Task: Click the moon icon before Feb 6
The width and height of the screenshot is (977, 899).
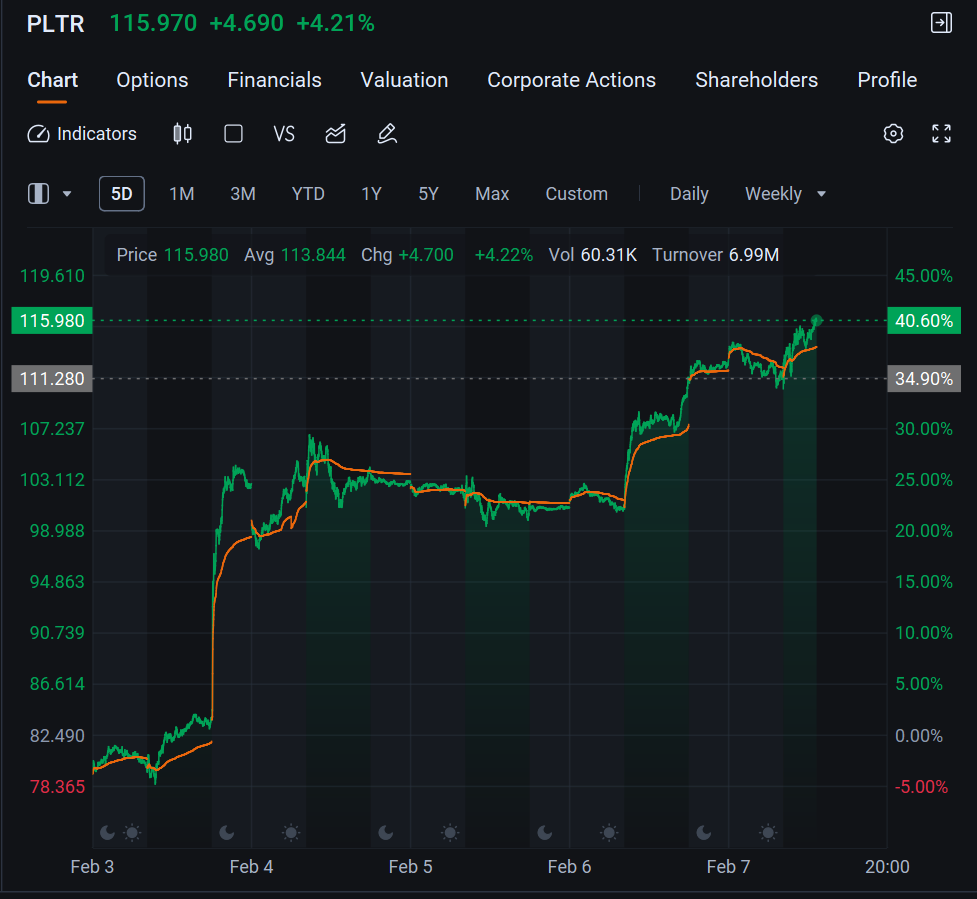Action: [x=545, y=832]
